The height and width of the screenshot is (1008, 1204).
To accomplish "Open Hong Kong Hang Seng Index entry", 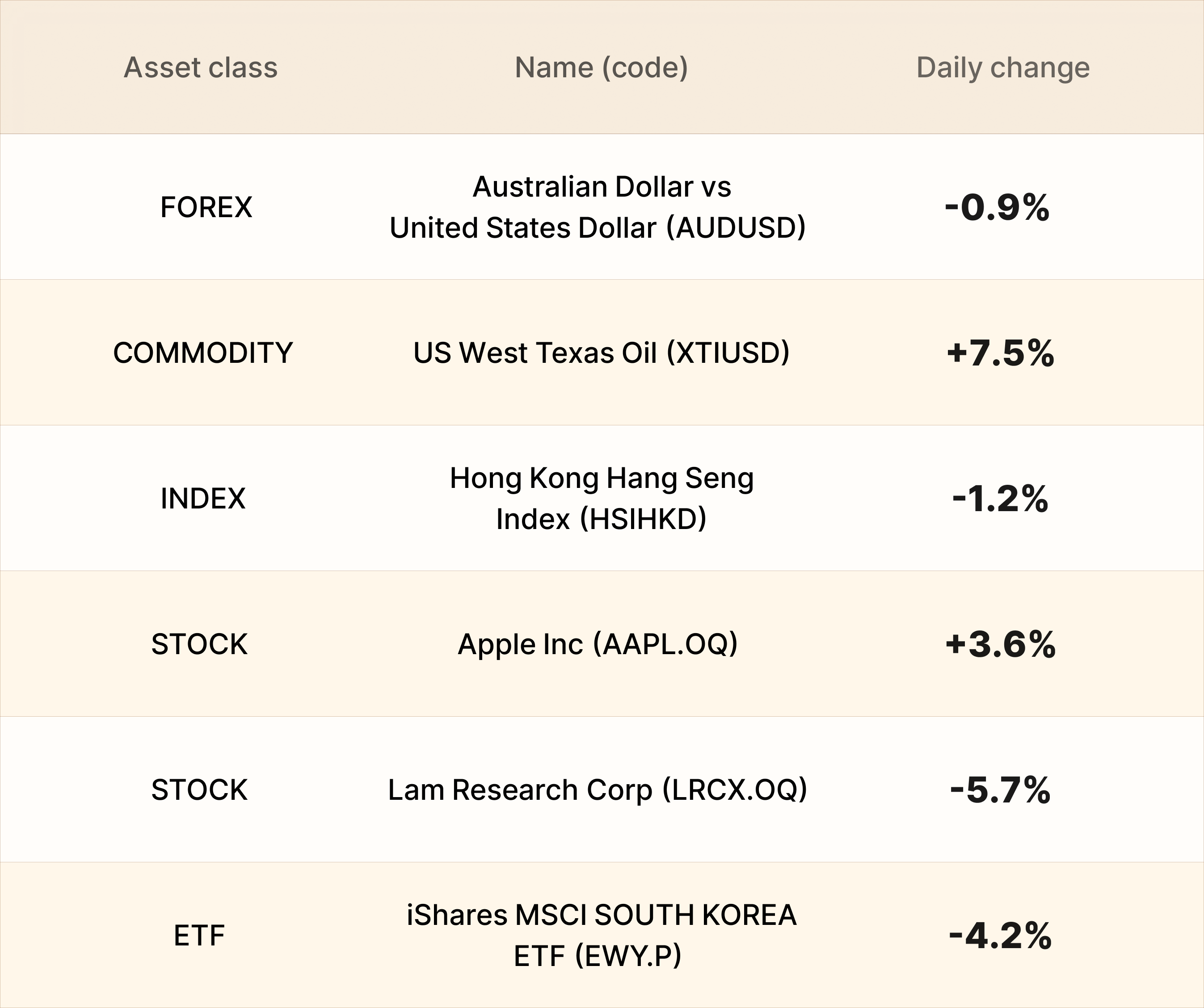I will point(602,498).
